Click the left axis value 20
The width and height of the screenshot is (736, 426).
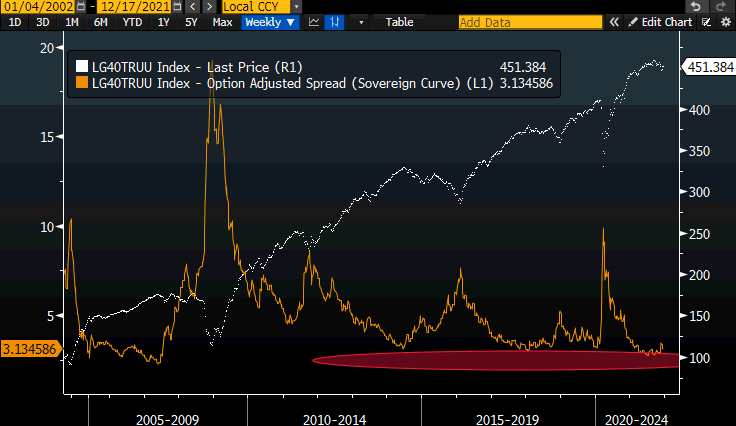[x=47, y=48]
